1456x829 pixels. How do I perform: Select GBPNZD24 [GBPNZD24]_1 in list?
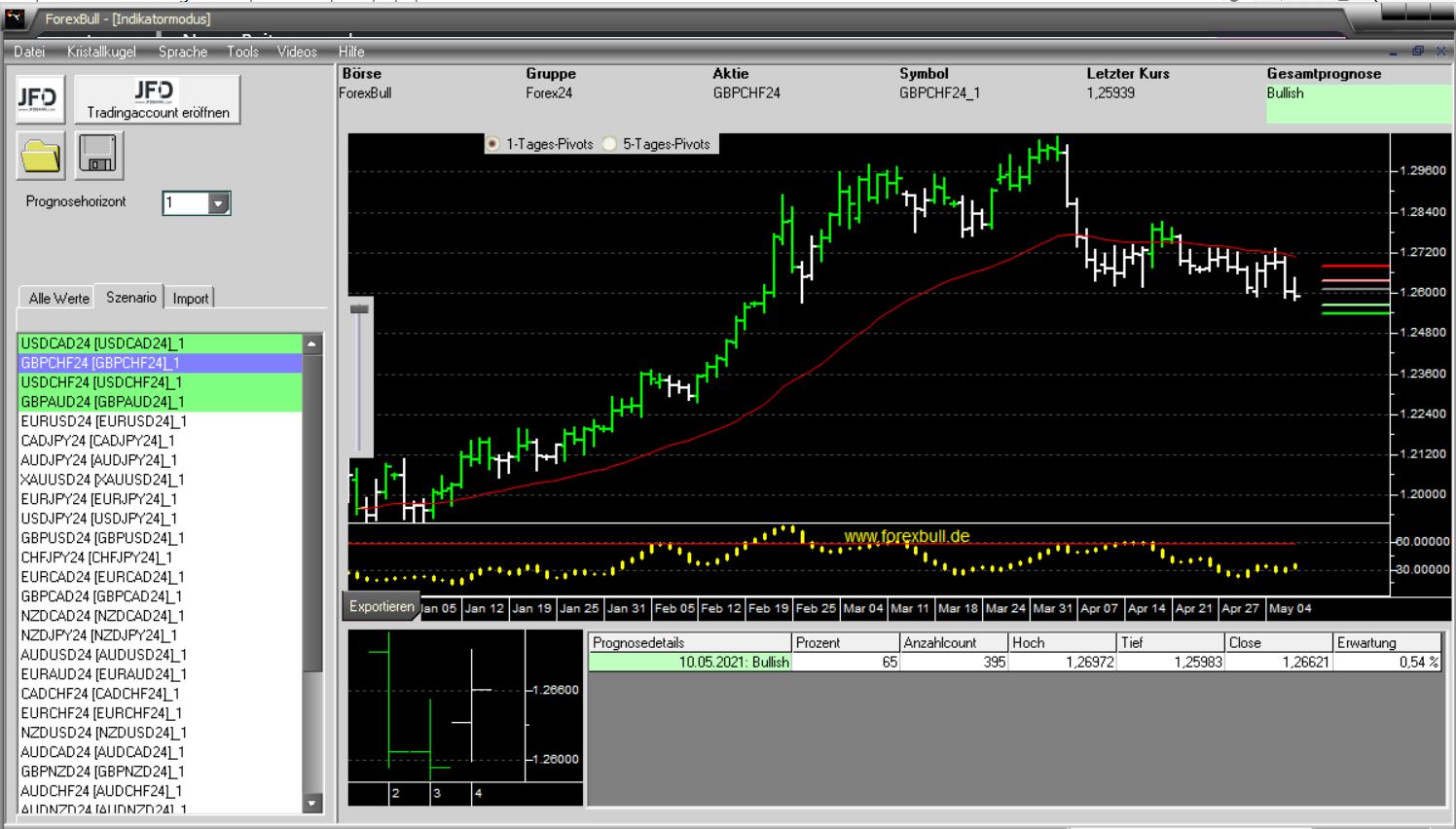tap(161, 772)
